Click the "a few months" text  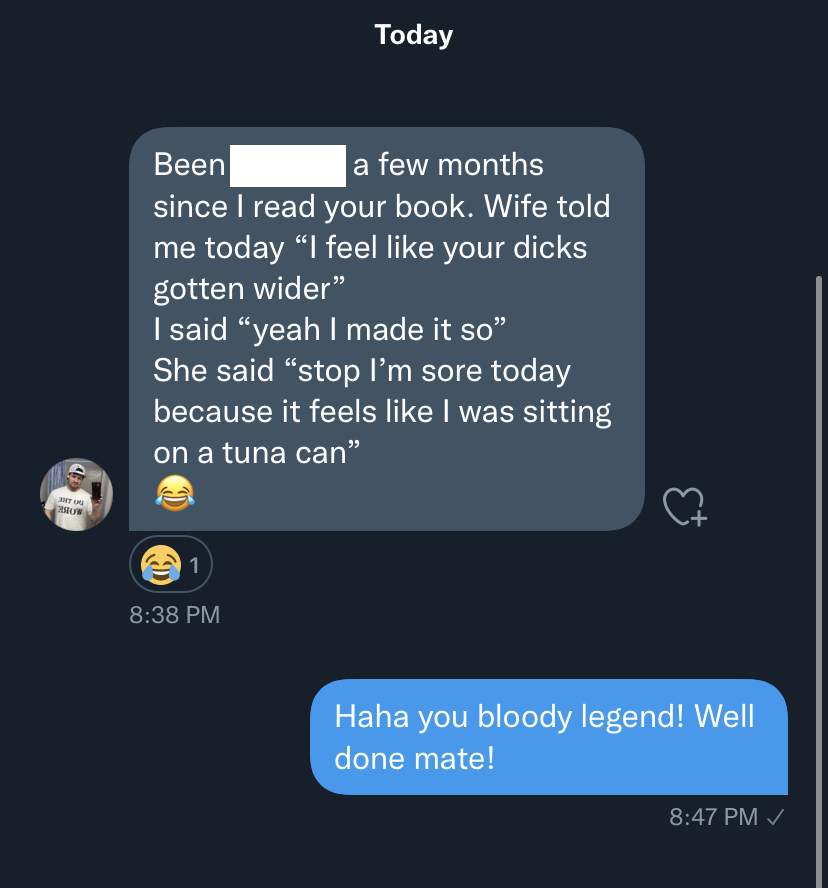(448, 165)
